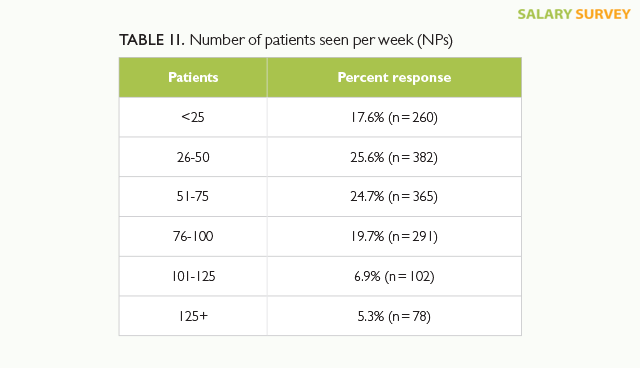Click the Patients column header
This screenshot has height=368, width=640.
tap(193, 78)
